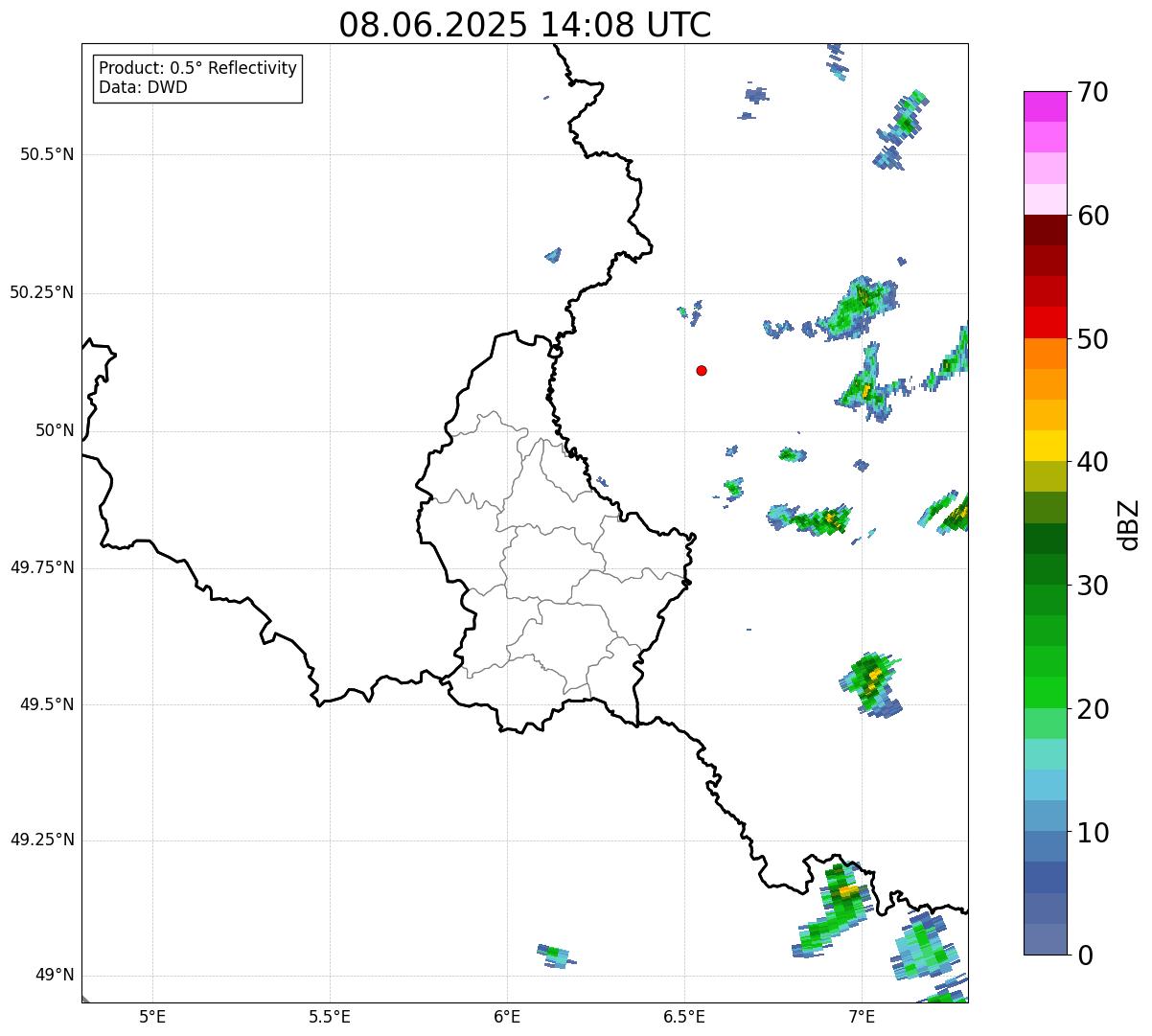Pick the olive swatch just below 40
The height and width of the screenshot is (1036, 1152).
pyautogui.click(x=1046, y=476)
